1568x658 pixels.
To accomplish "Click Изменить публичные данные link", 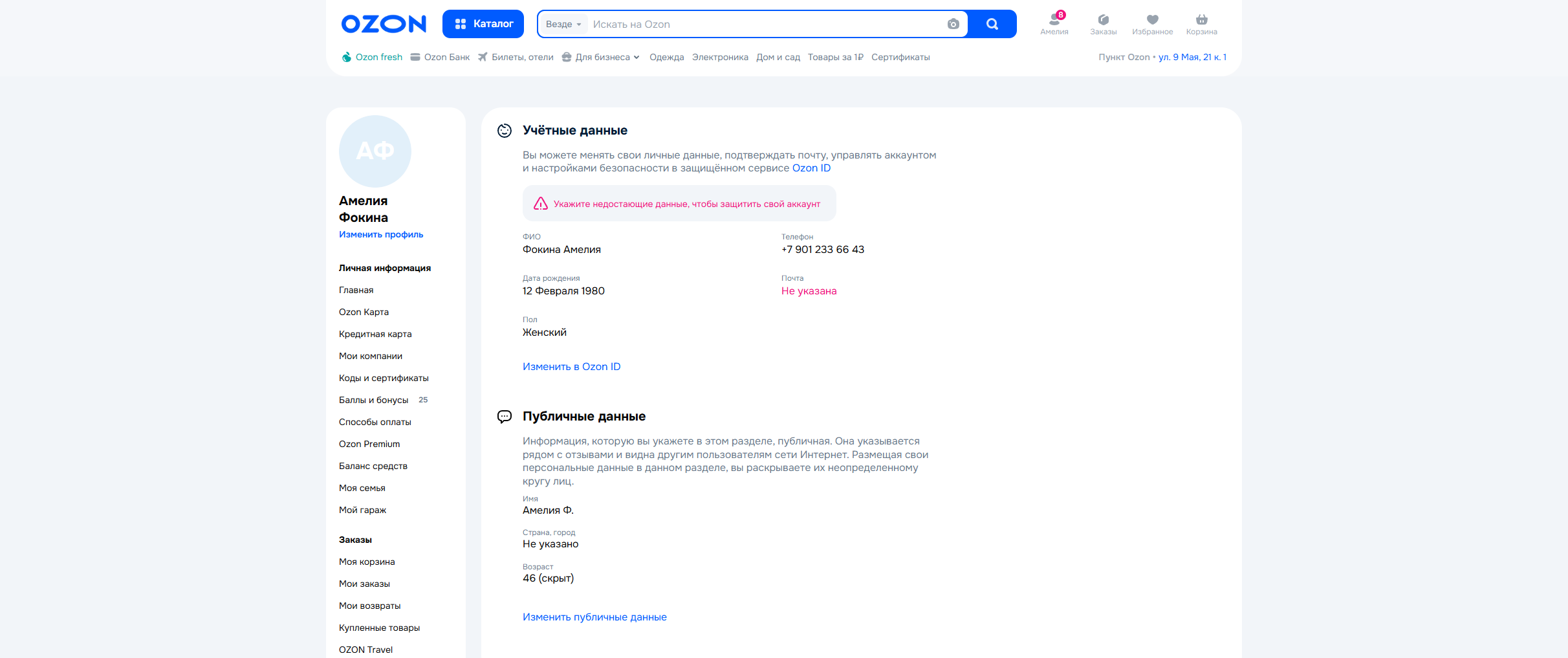I will (594, 617).
